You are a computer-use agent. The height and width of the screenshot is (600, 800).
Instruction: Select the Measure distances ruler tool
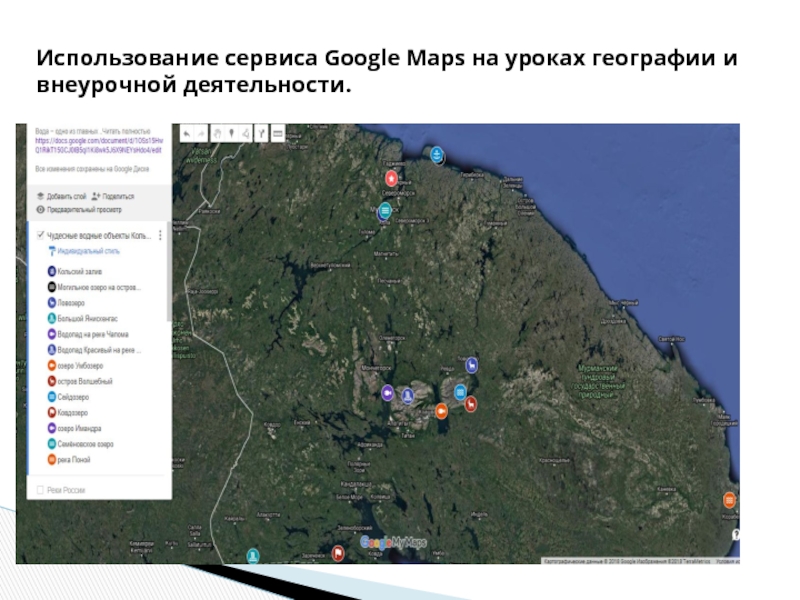click(x=277, y=132)
